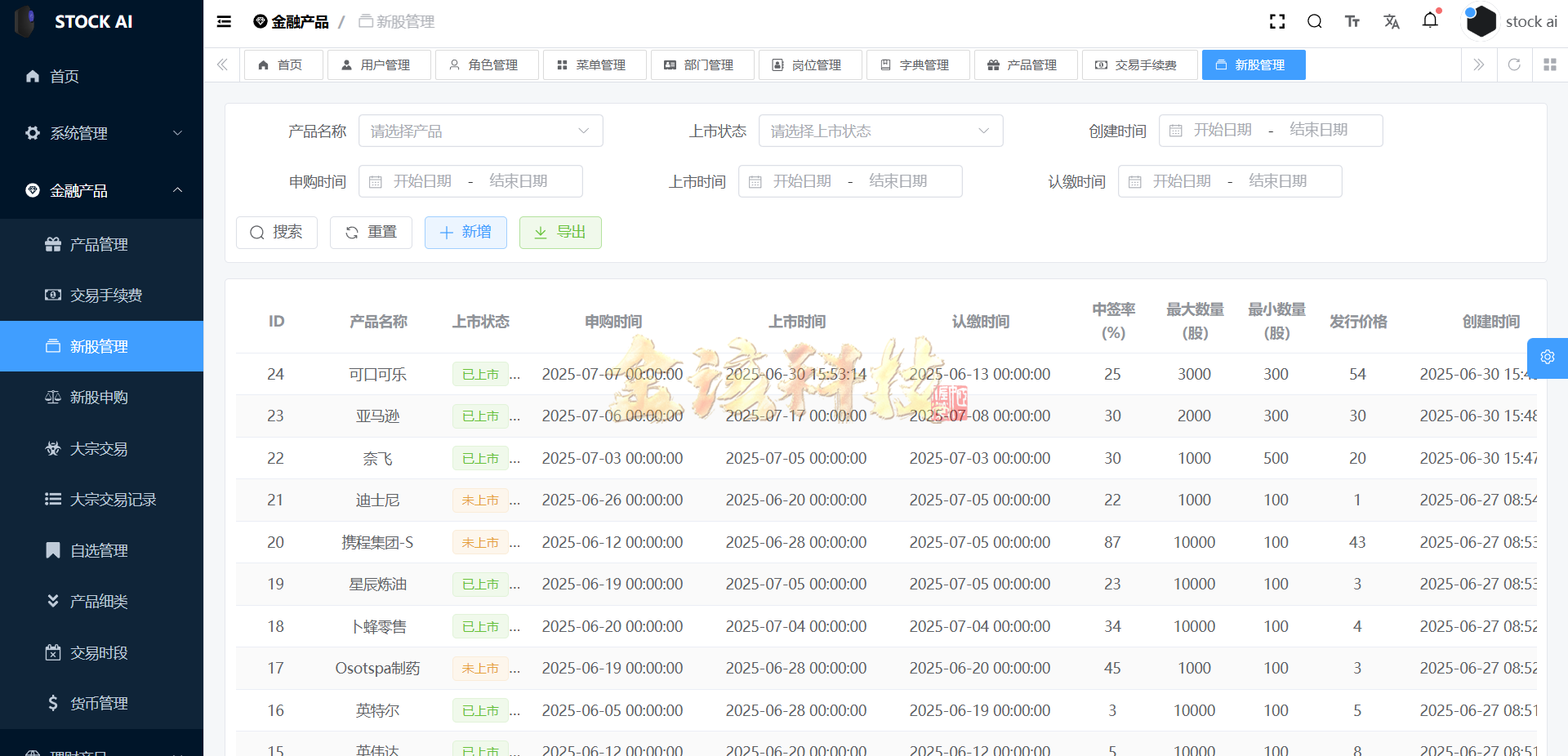The height and width of the screenshot is (756, 1568).
Task: Open the language switcher icon
Action: (x=1392, y=21)
